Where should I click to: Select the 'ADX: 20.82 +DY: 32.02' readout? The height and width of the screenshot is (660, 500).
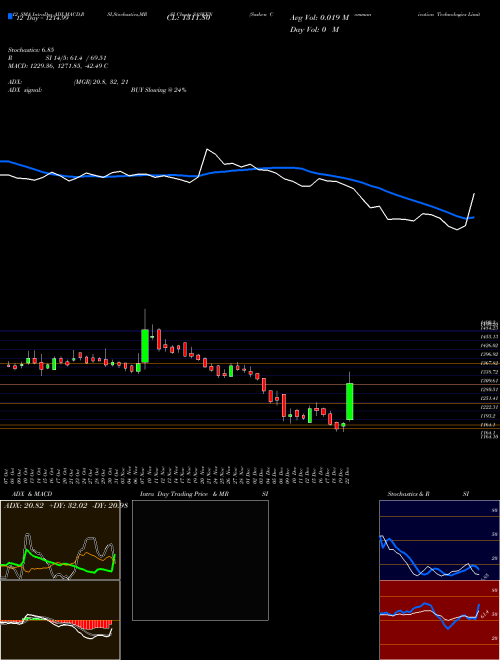[x=44, y=505]
